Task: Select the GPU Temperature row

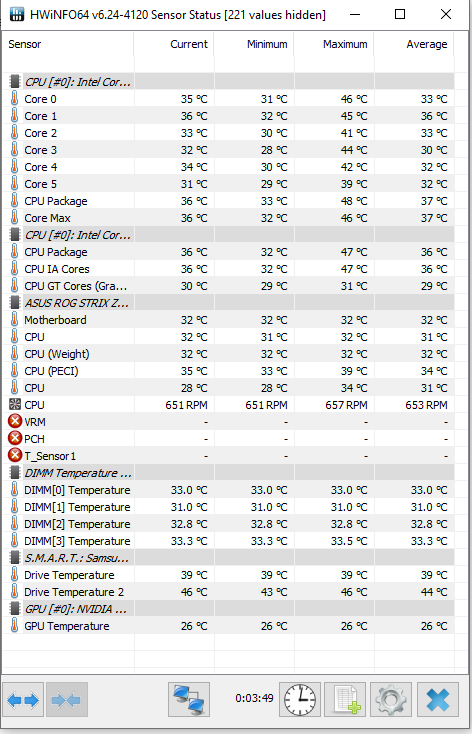Action: (x=231, y=626)
